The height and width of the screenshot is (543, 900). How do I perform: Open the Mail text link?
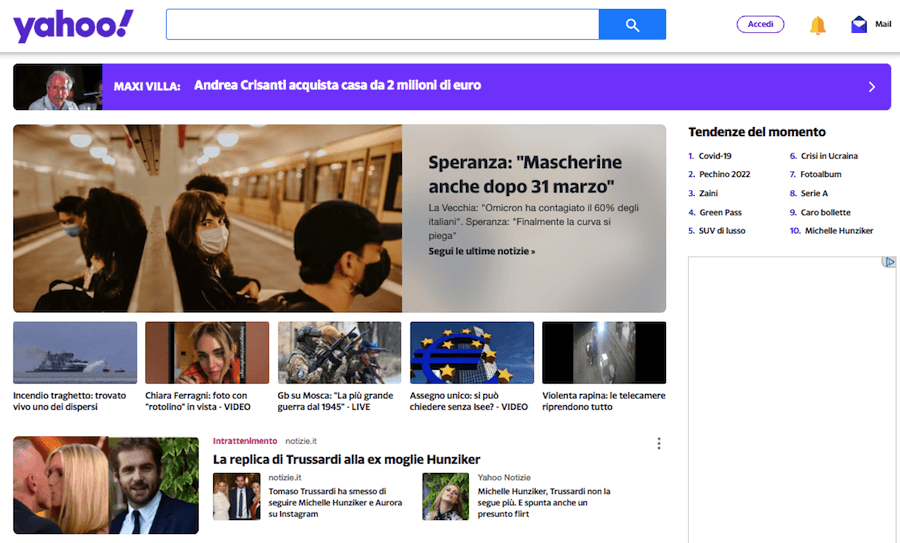(883, 24)
